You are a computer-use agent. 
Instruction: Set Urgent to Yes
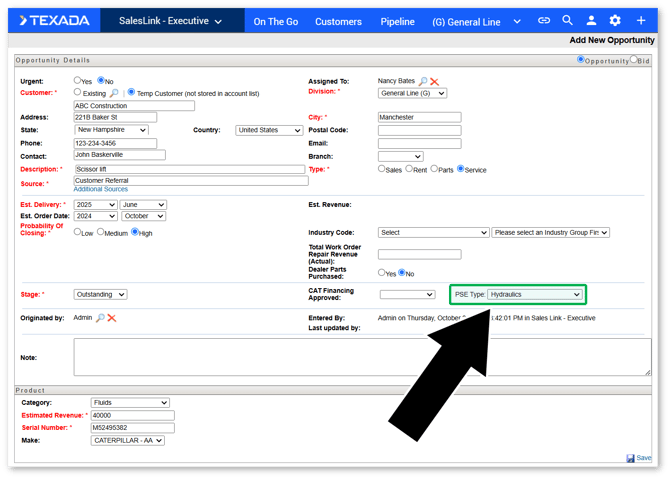pyautogui.click(x=78, y=81)
